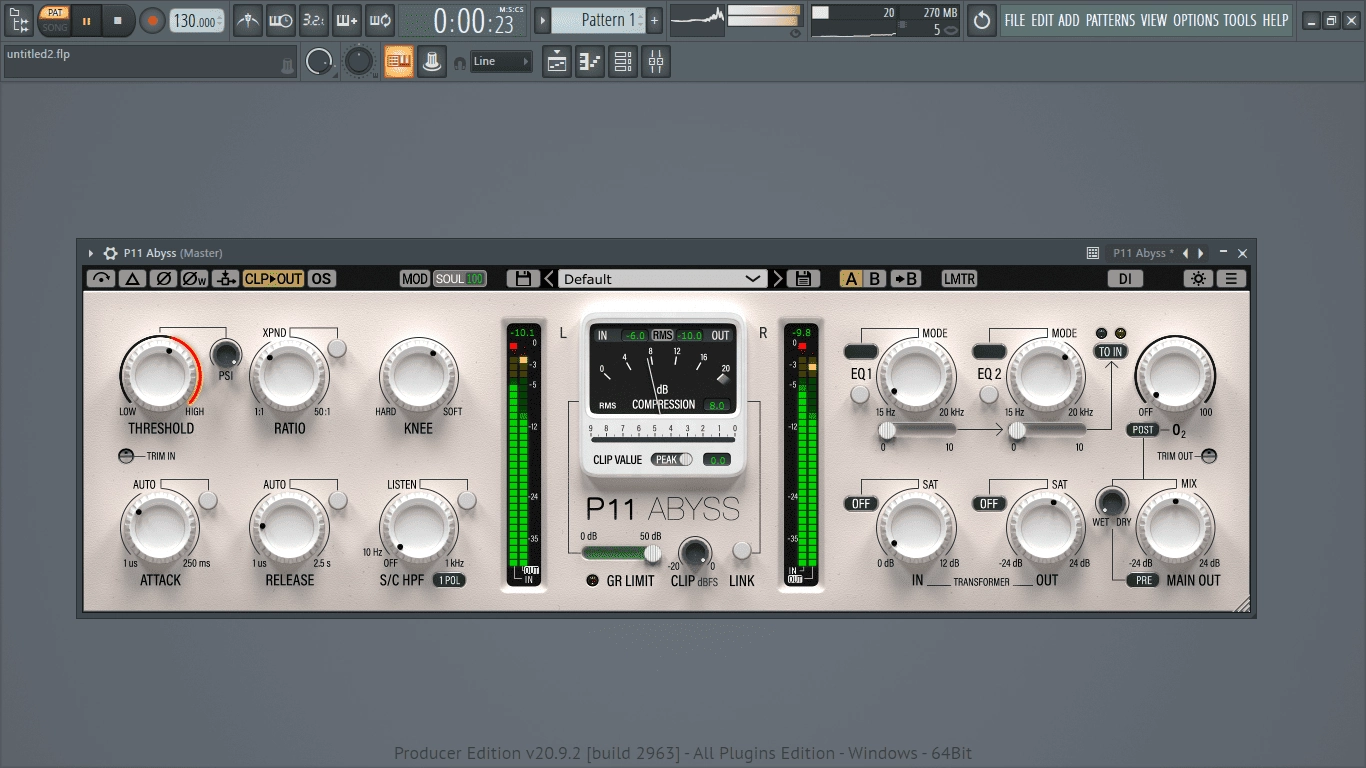
Task: Open the pattern/playlist browser icon at top-left
Action: 19,20
